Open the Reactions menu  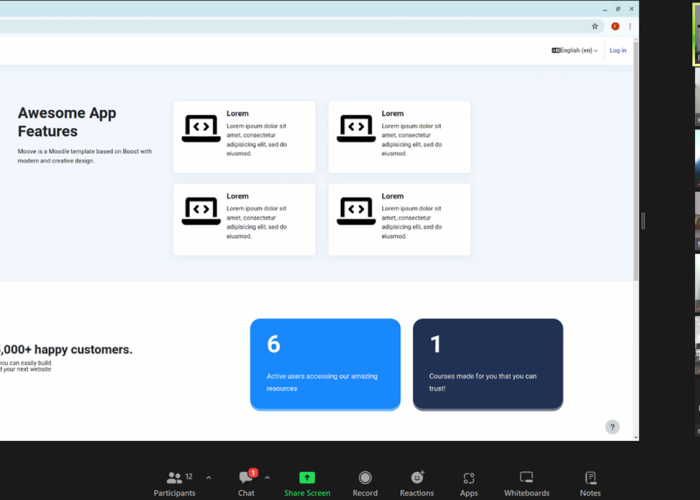417,482
